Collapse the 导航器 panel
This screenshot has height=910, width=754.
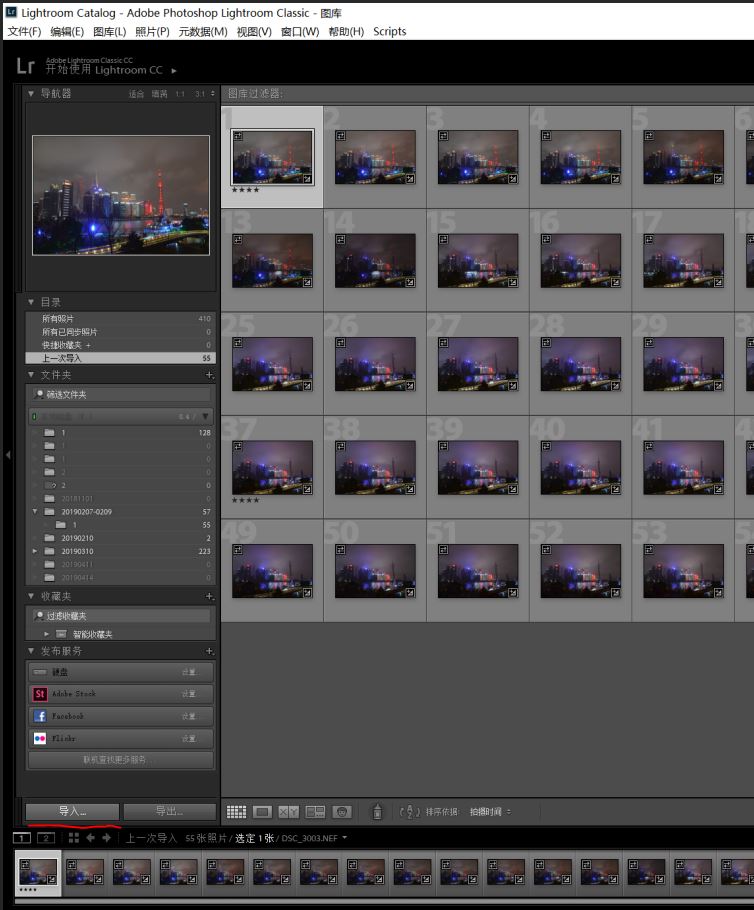[31, 93]
